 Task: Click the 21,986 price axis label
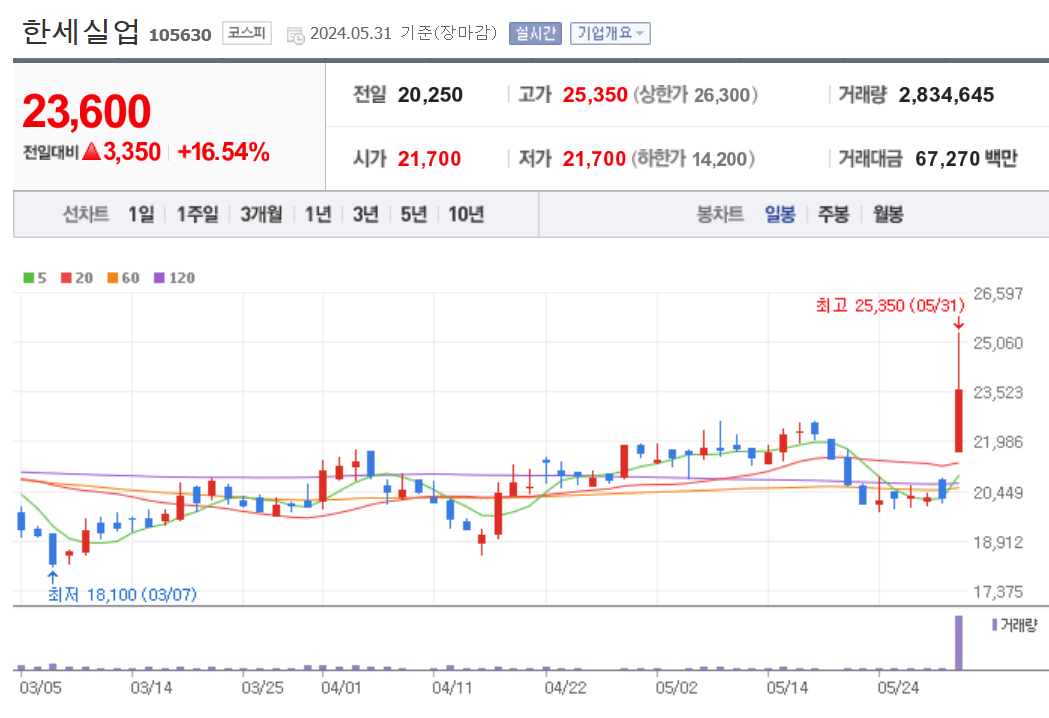(998, 442)
